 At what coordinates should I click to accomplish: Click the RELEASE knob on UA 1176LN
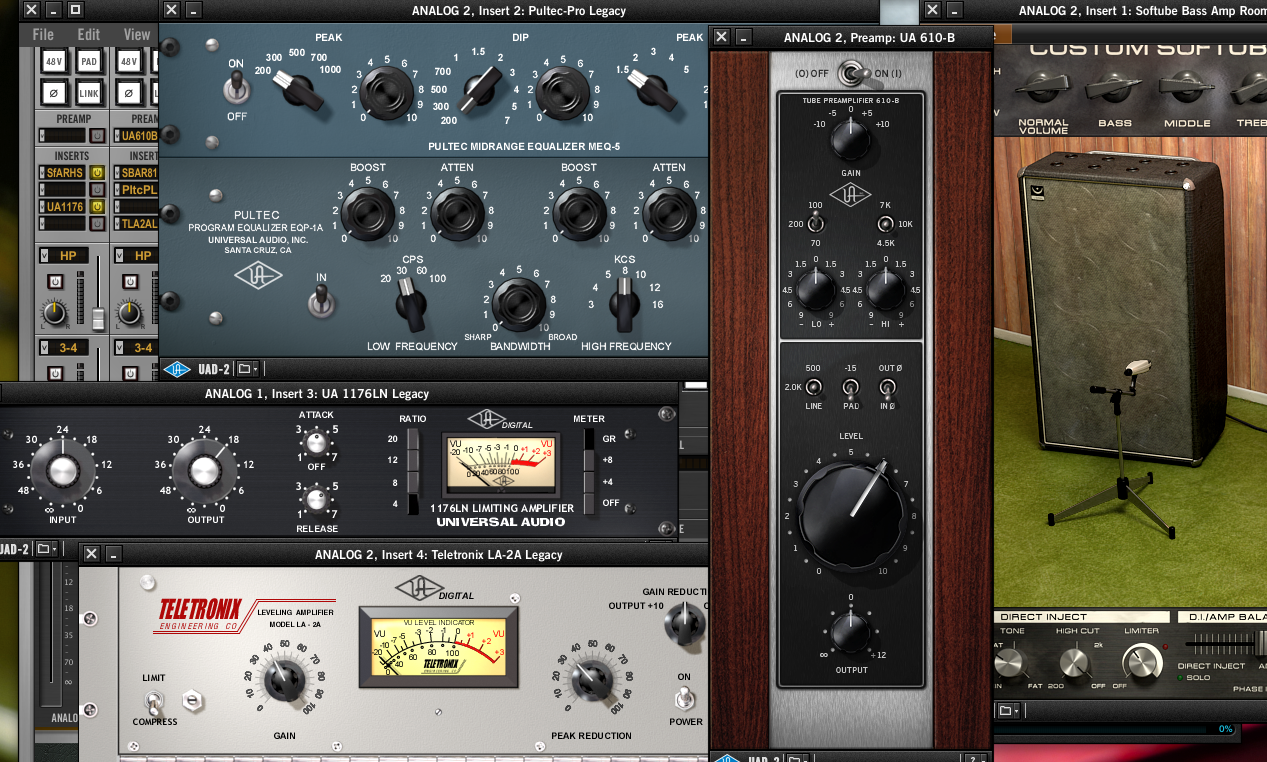(x=317, y=499)
